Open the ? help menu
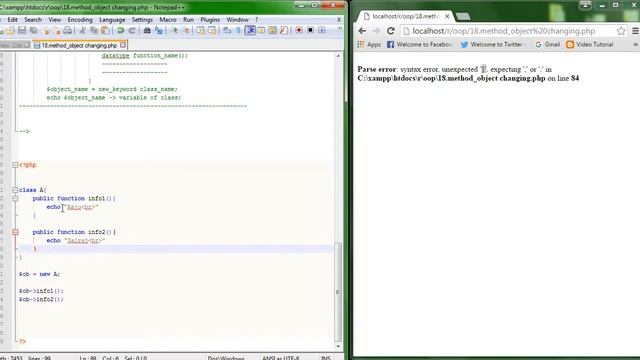640x360 pixels. (257, 20)
